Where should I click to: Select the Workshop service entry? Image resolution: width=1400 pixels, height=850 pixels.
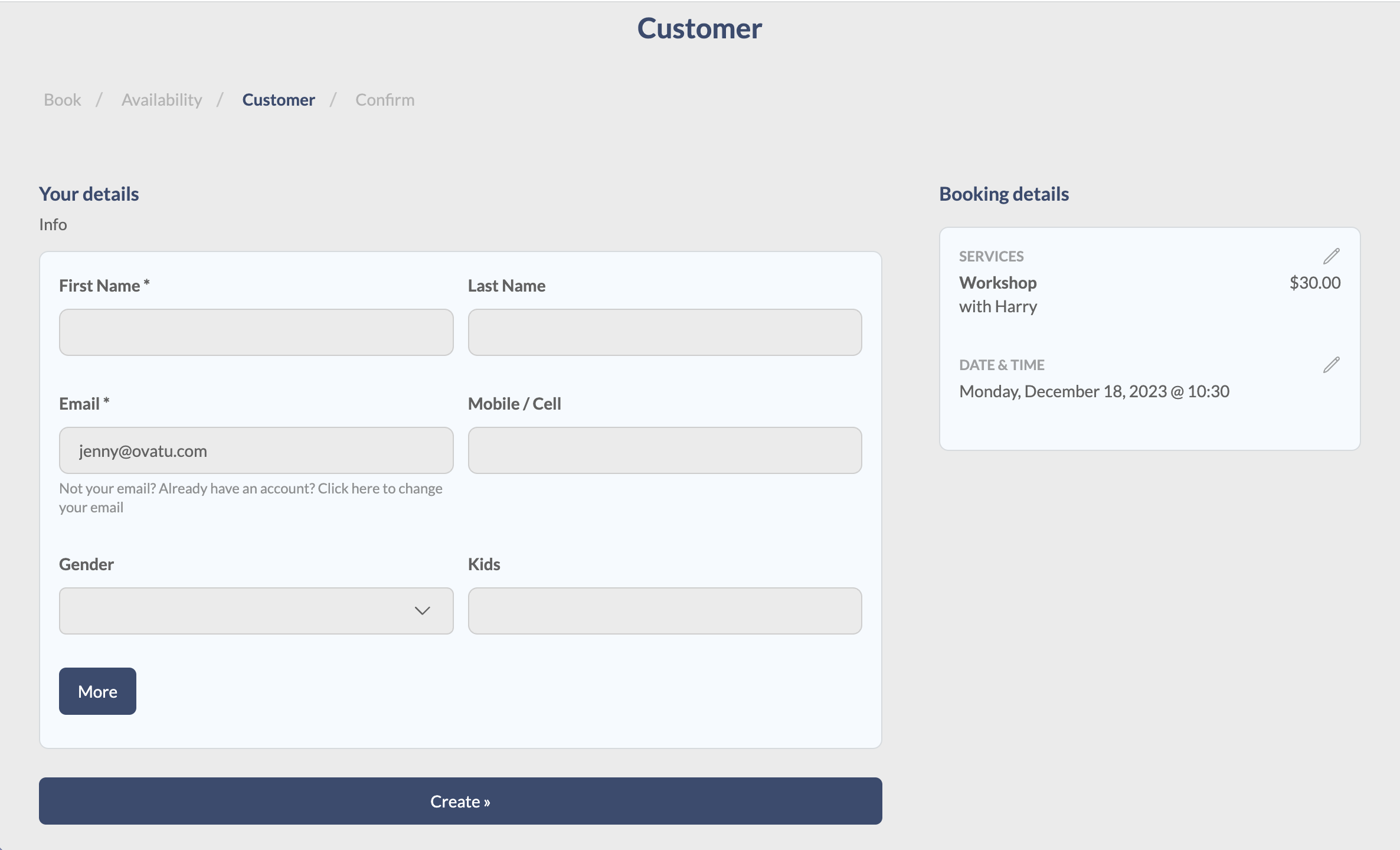[997, 282]
